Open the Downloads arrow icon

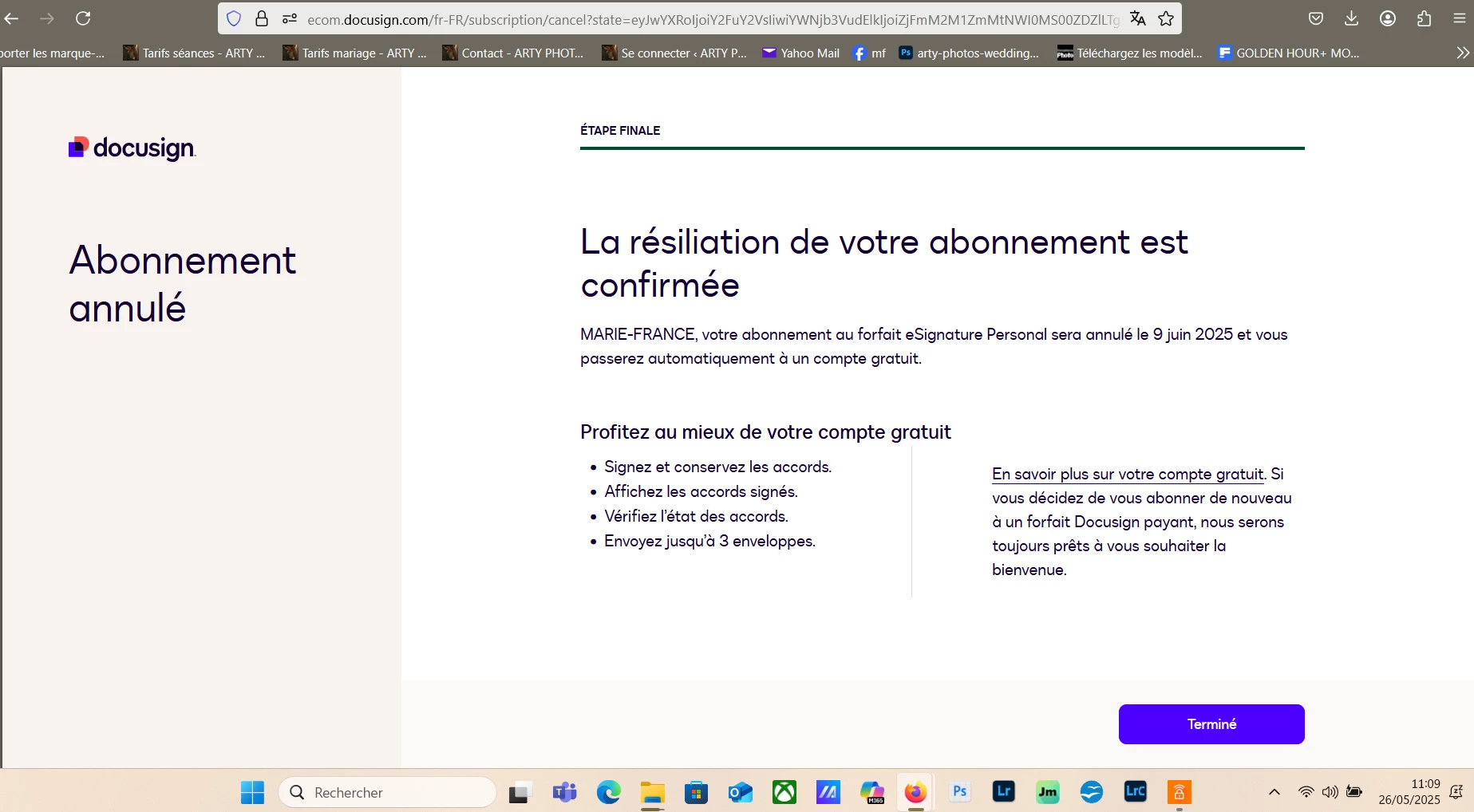tap(1352, 18)
